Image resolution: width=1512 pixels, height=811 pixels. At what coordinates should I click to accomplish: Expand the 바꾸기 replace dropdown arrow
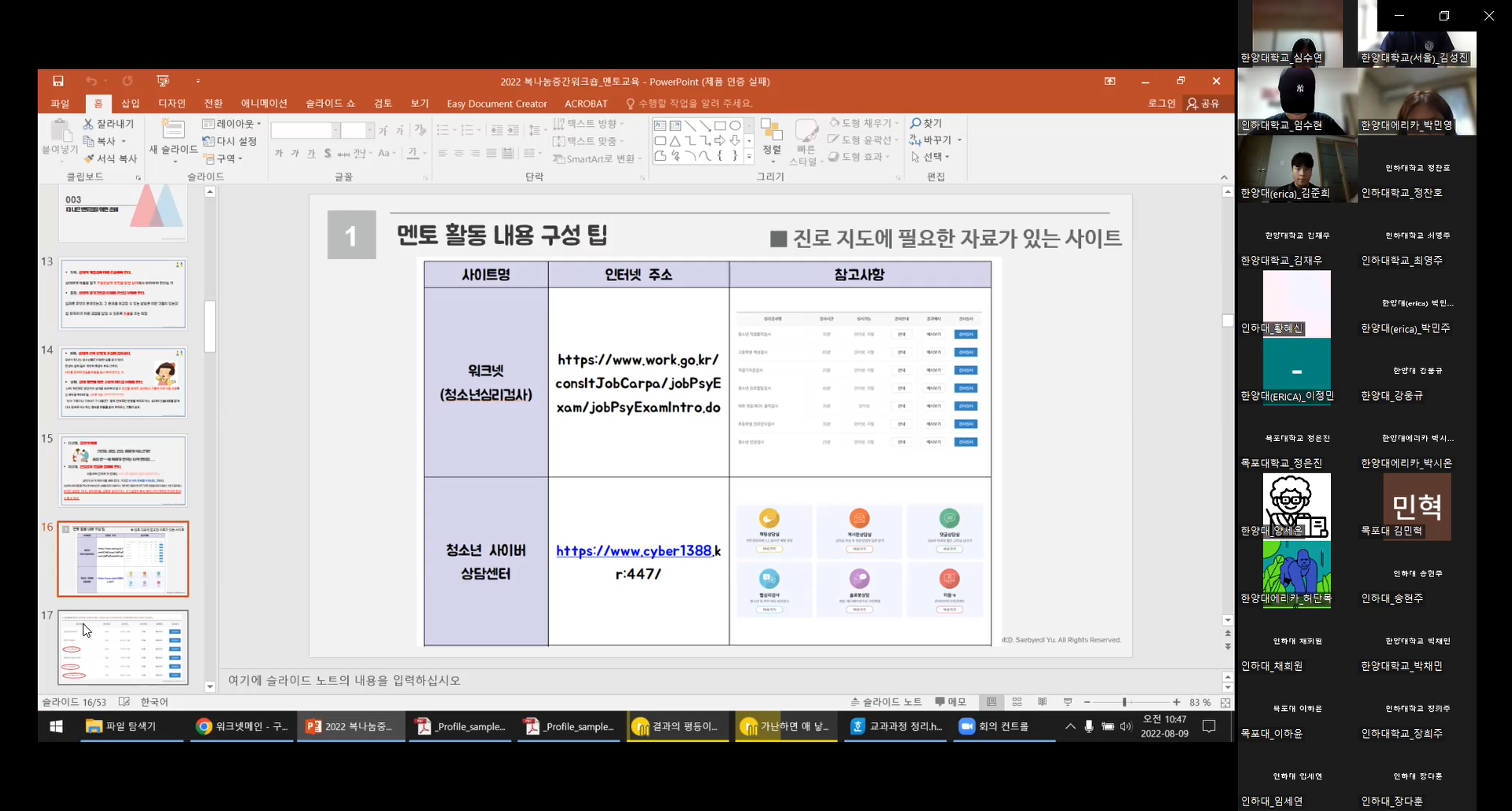[959, 140]
